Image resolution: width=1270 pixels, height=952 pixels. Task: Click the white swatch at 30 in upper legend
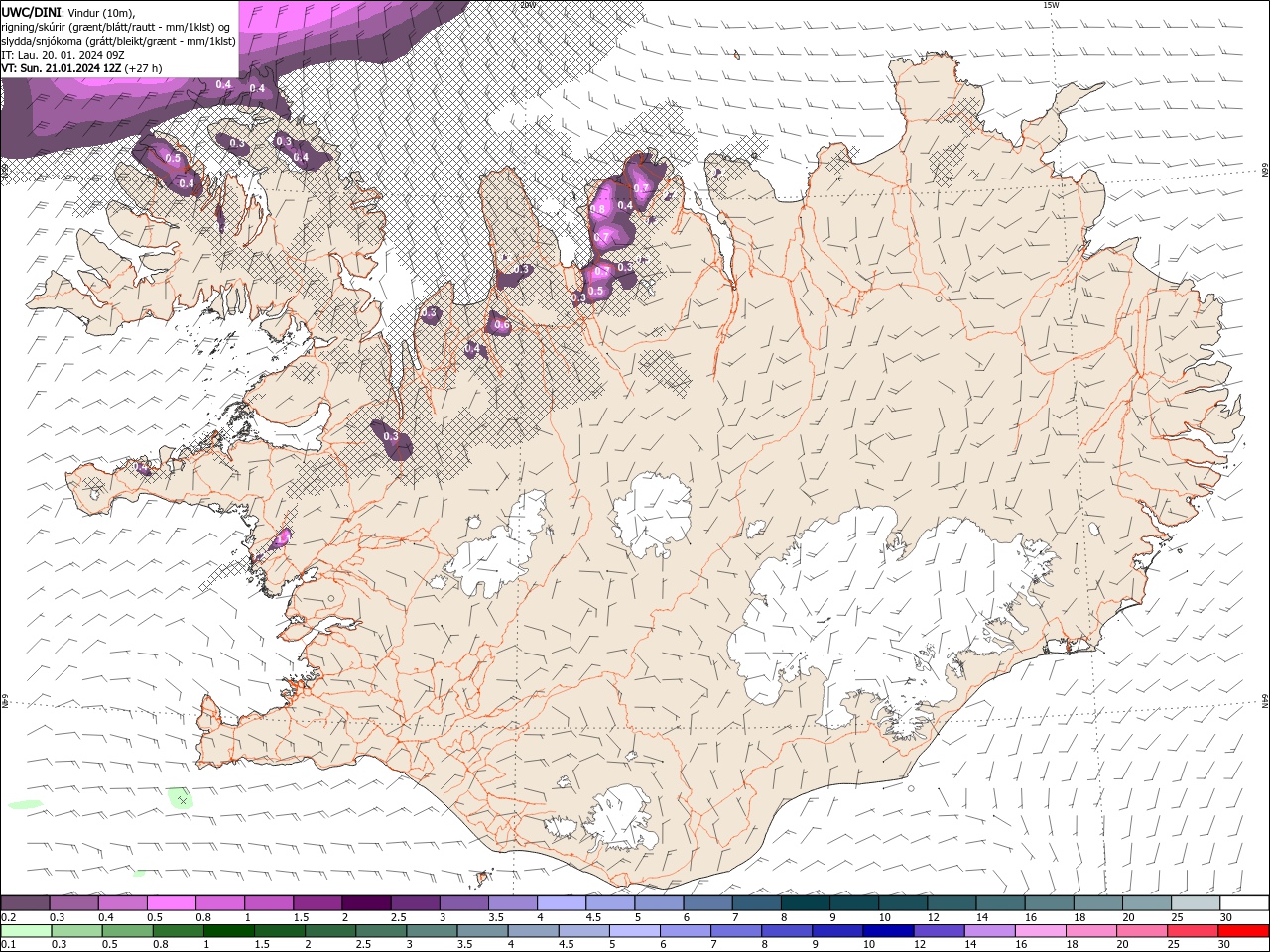1243,903
